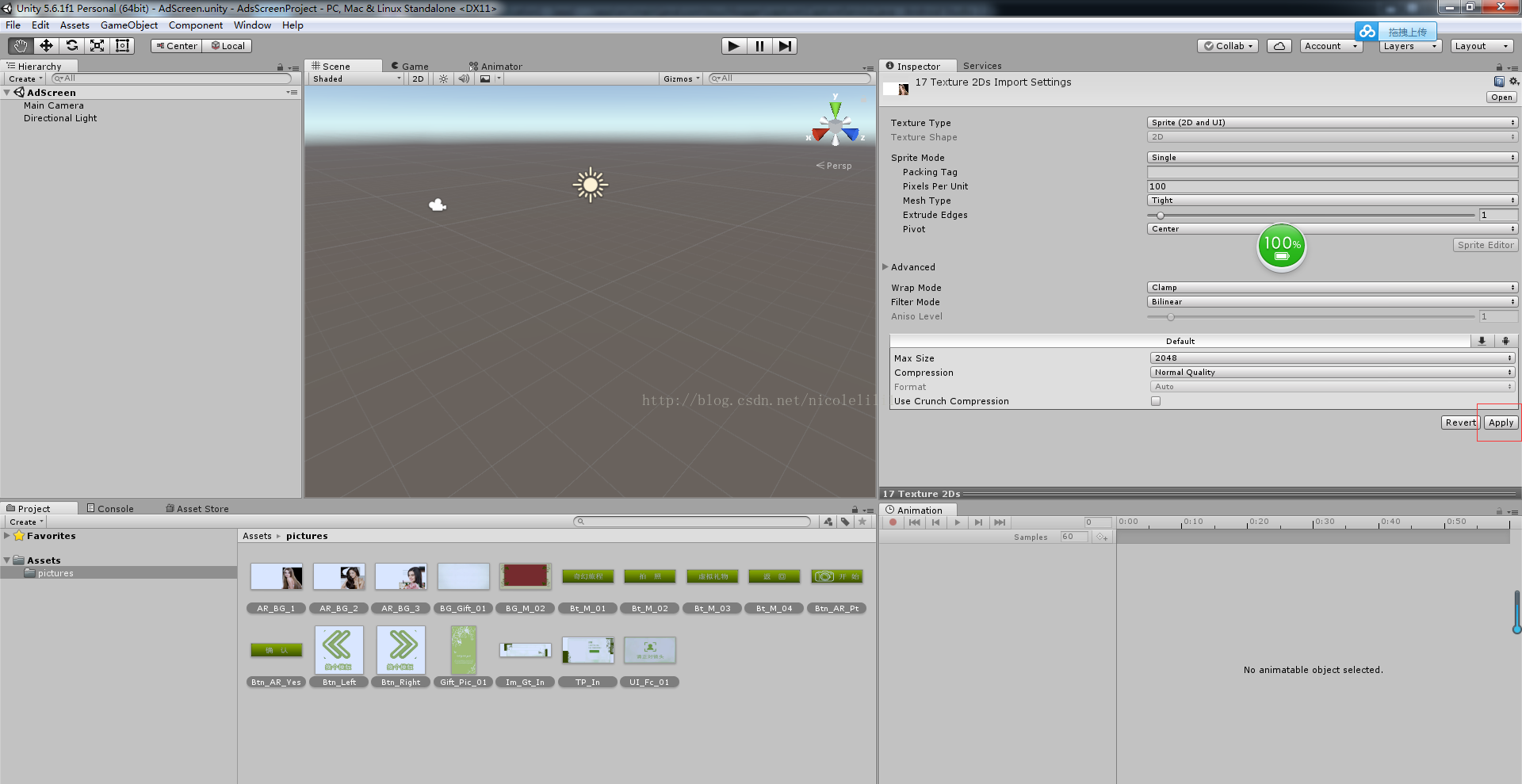
Task: Switch to the Game tab
Action: [409, 67]
